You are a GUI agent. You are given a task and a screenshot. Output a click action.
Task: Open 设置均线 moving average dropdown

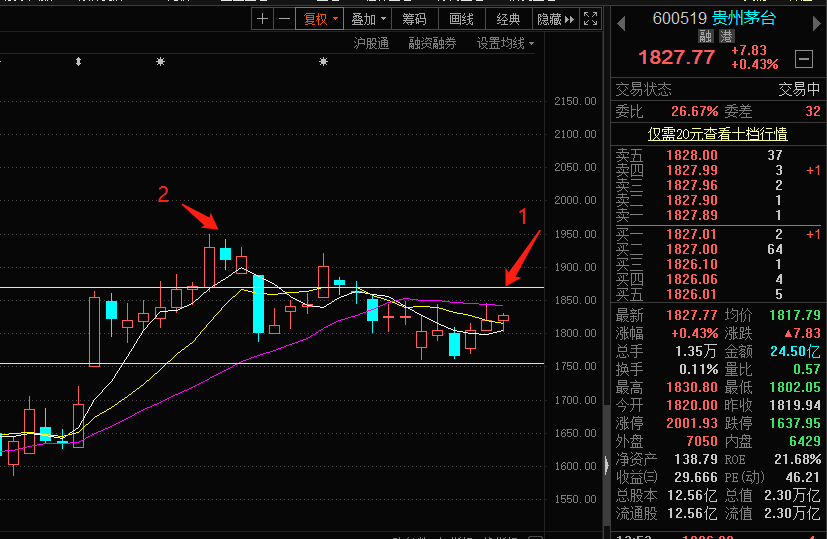click(505, 43)
